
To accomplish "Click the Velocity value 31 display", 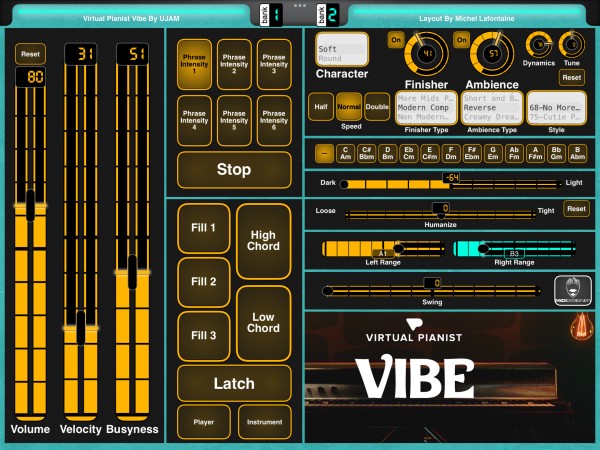I will (x=81, y=54).
